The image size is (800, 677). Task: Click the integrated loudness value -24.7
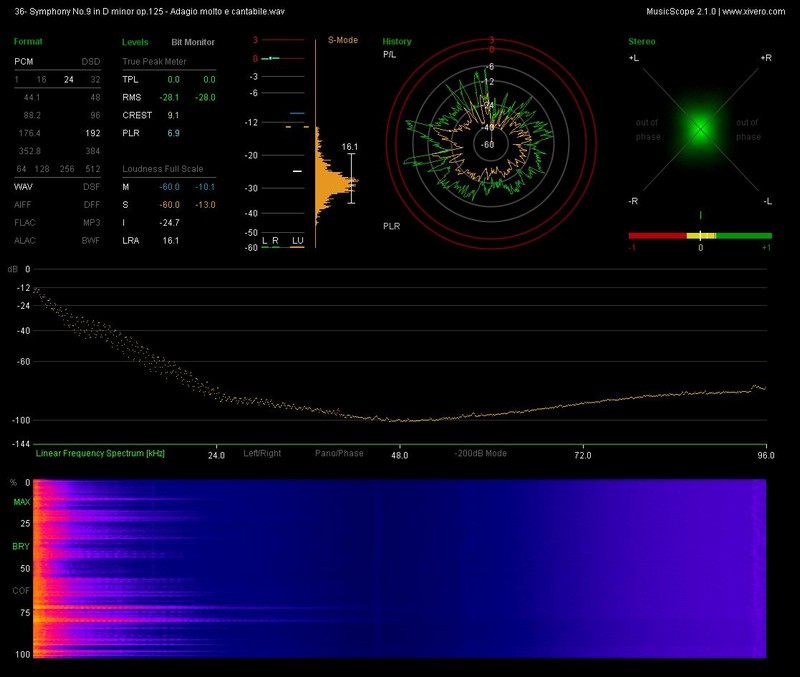click(x=169, y=222)
